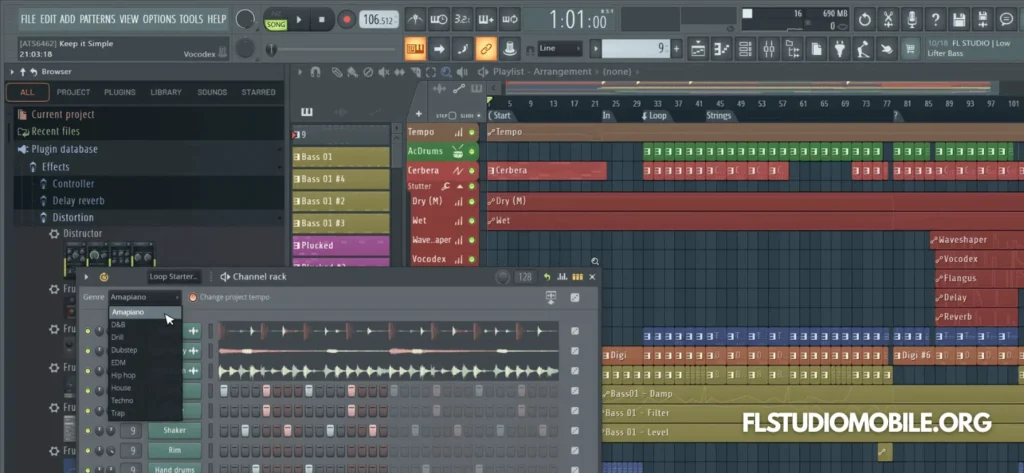Open the tempo tapper icon

tap(863, 48)
